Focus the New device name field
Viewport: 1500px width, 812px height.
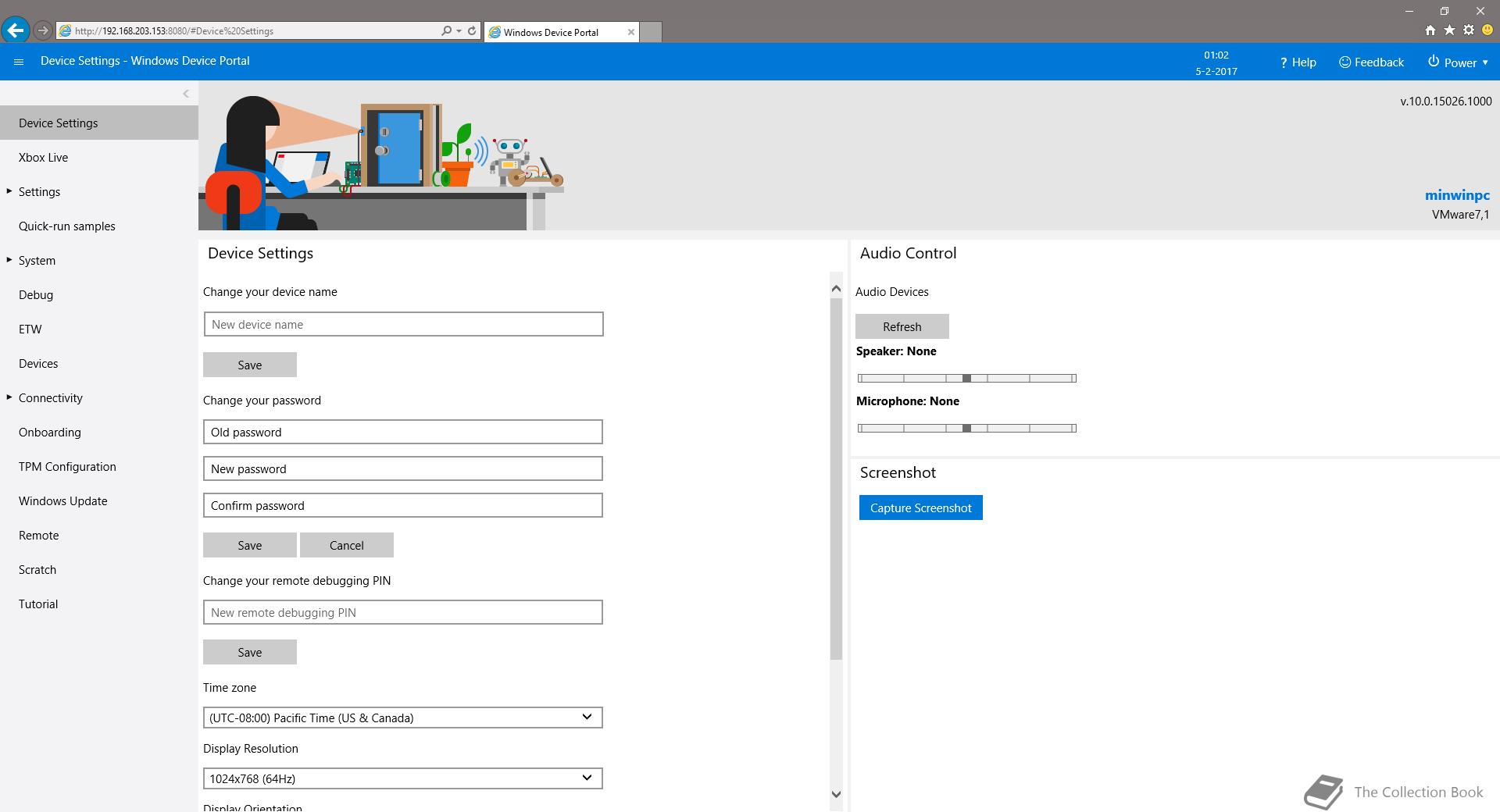(403, 324)
